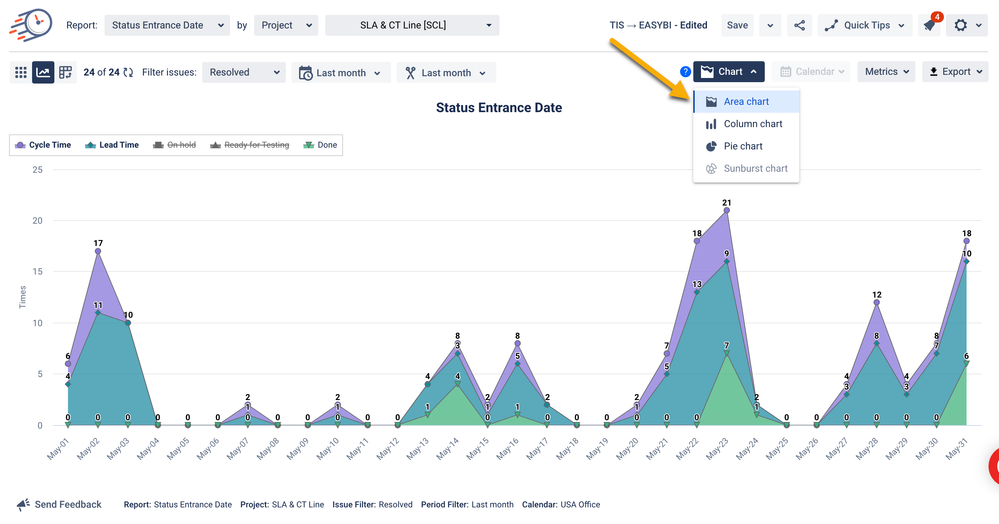
Task: Choose Pie chart from the menu
Action: click(x=743, y=146)
